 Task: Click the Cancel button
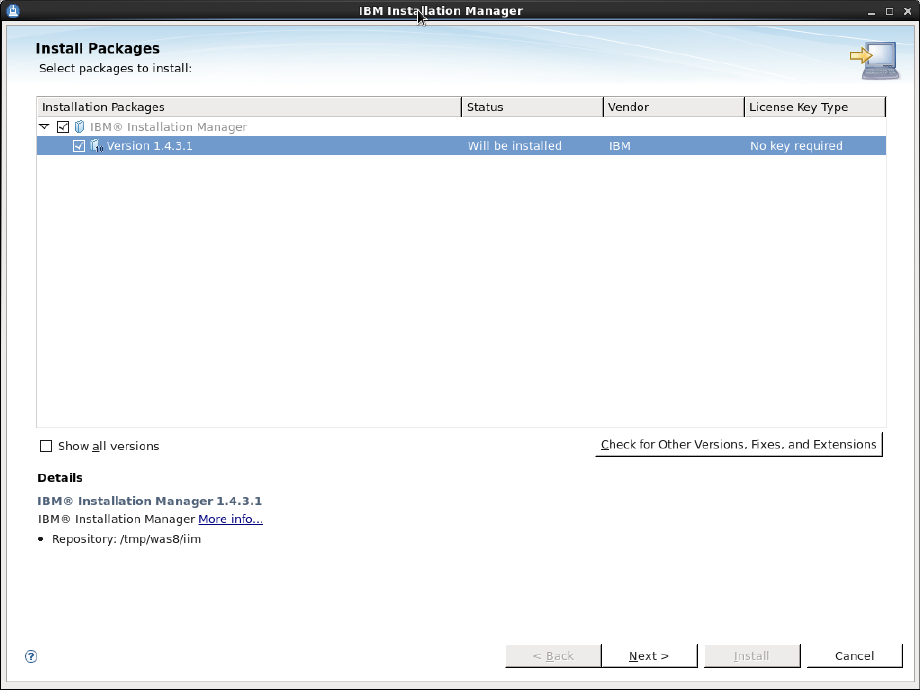pyautogui.click(x=855, y=656)
